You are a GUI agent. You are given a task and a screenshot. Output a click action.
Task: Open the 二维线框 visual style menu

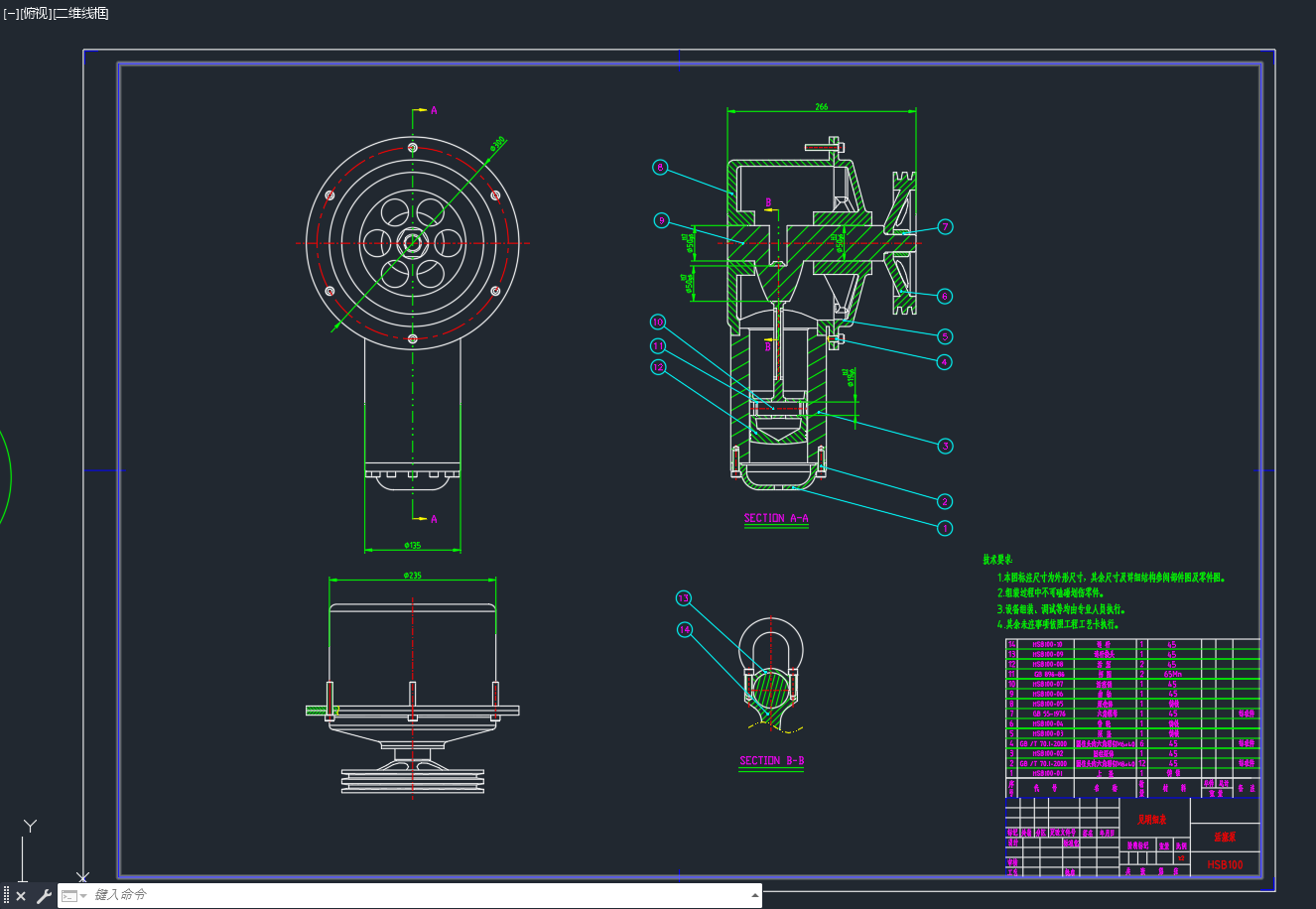point(80,13)
